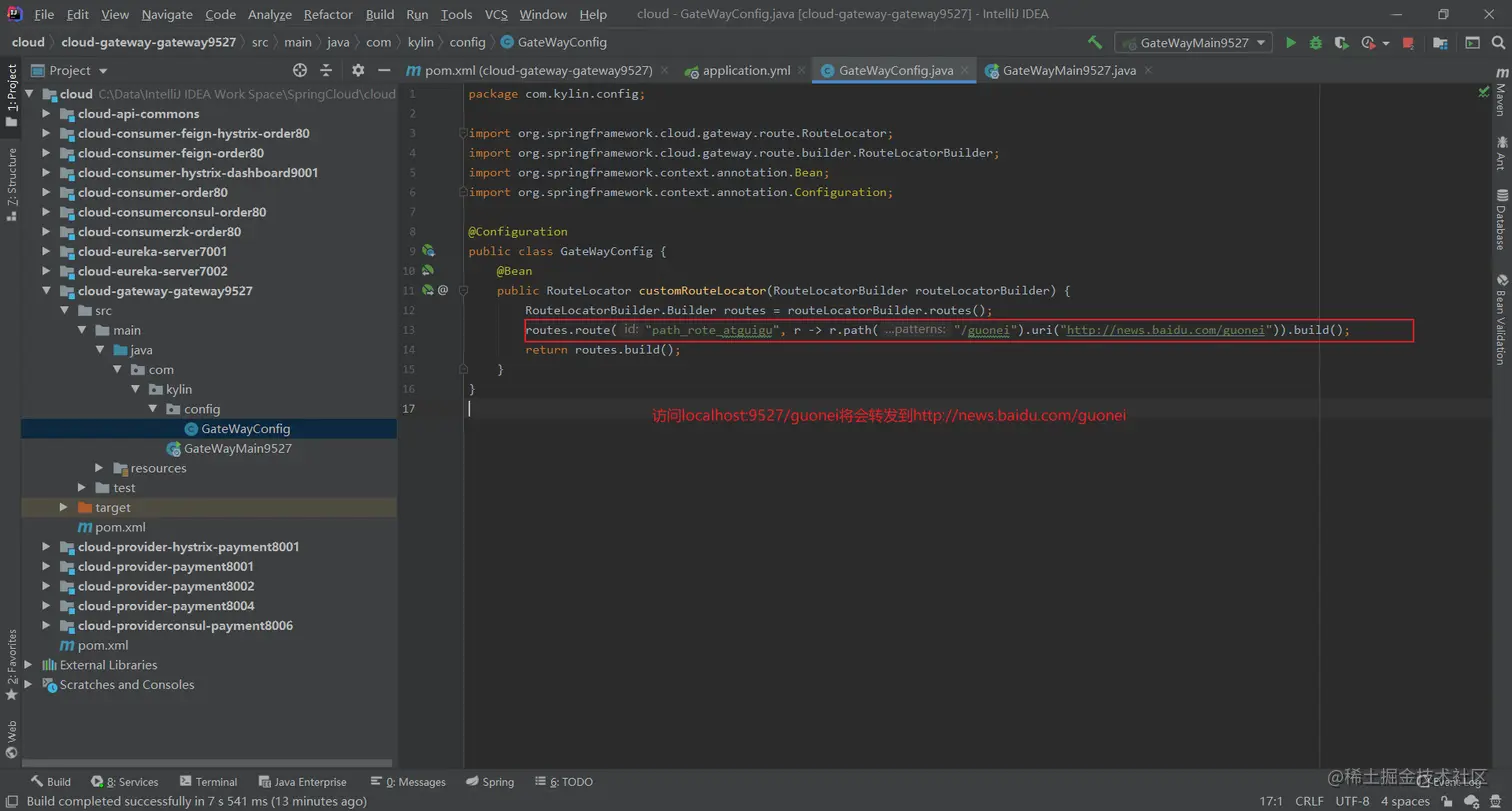Expand the resources folder

click(x=99, y=468)
